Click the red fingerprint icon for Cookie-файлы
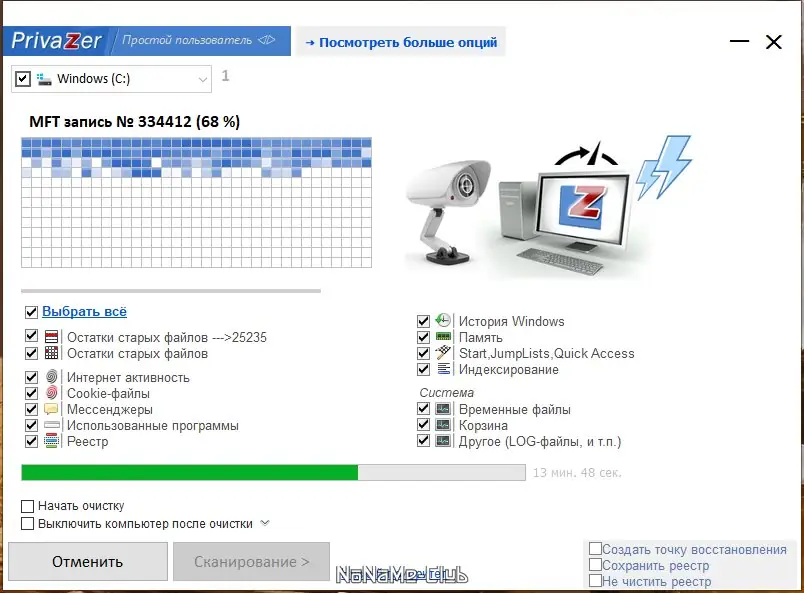The image size is (804, 593). (51, 393)
